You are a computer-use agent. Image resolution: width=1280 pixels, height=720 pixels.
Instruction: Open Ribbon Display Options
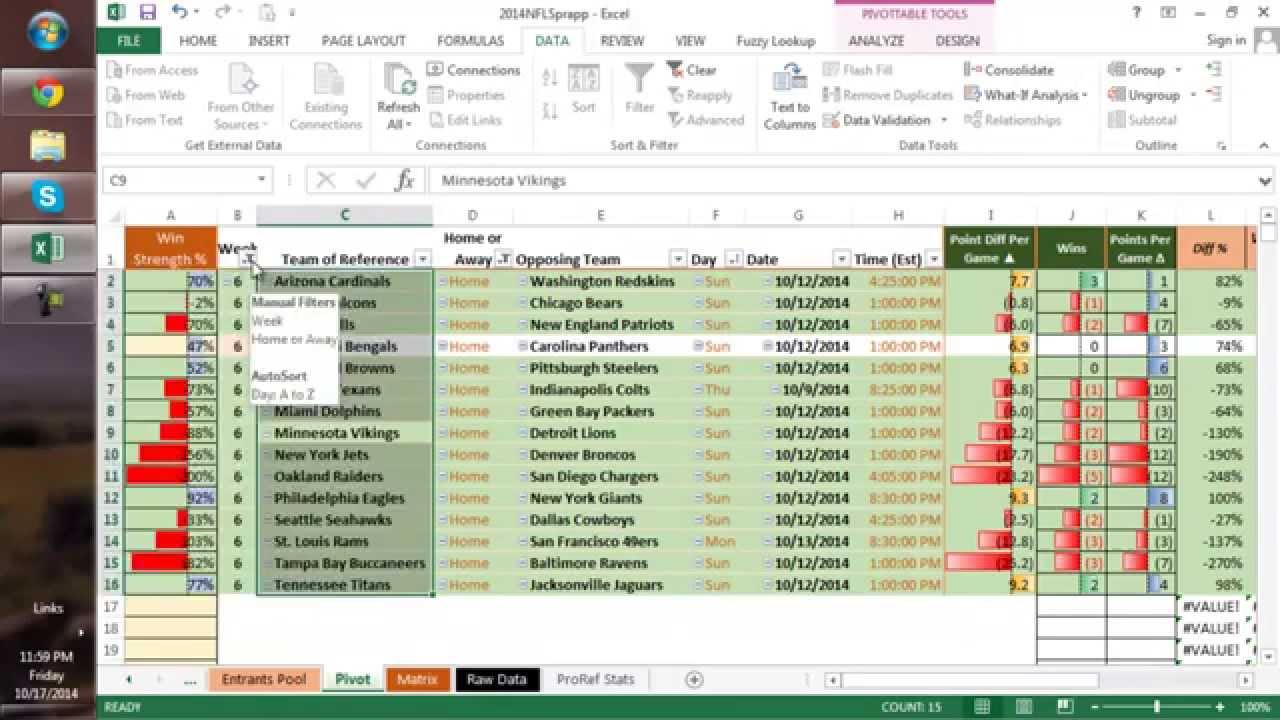click(x=1168, y=13)
